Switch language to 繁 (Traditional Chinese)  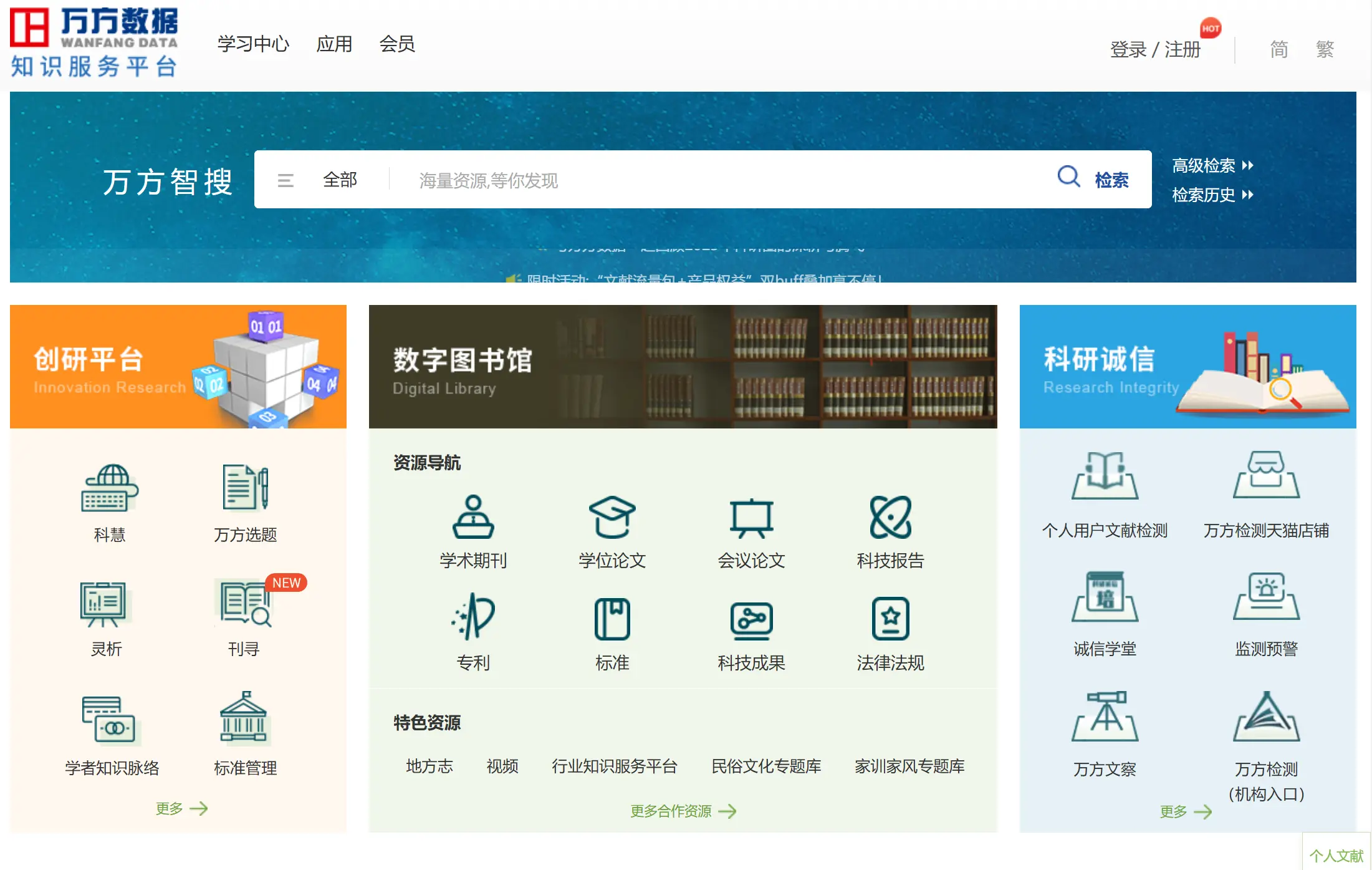tap(1325, 49)
